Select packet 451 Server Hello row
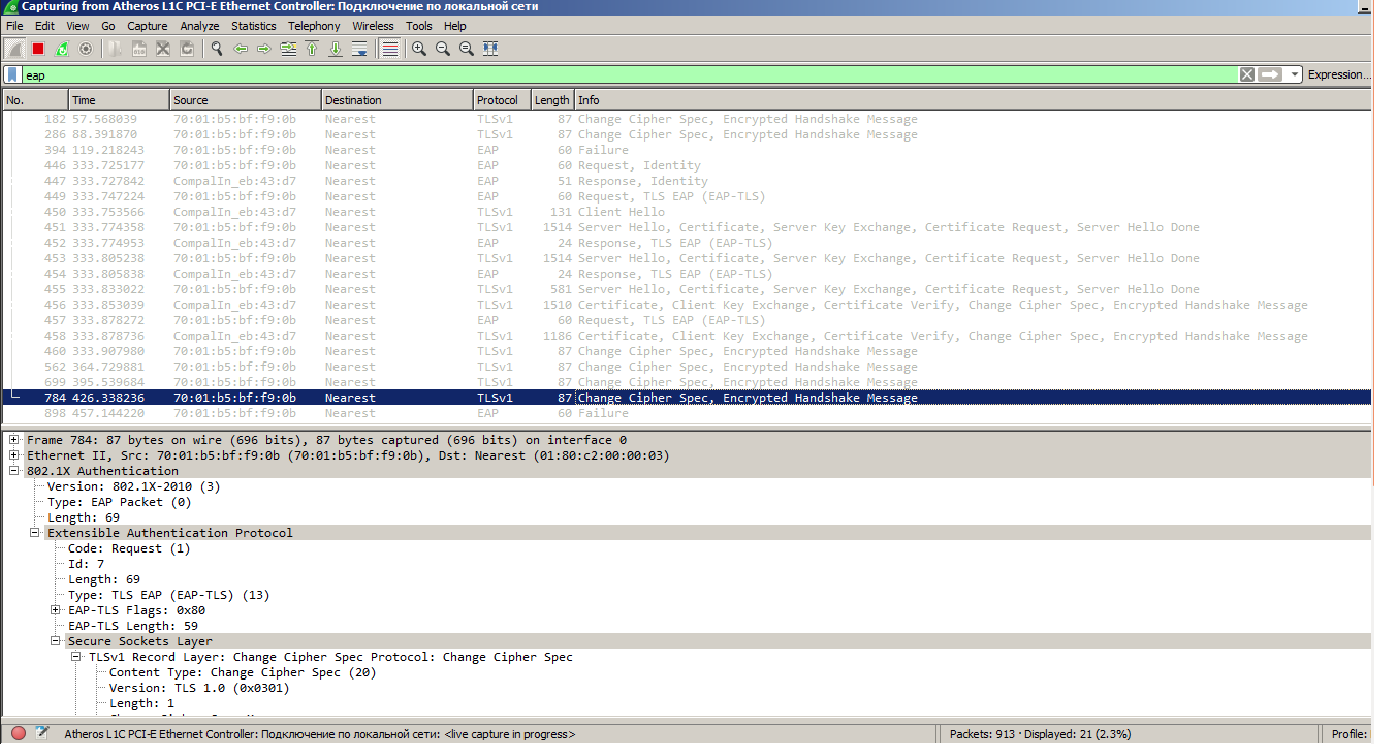The image size is (1374, 744). point(686,227)
